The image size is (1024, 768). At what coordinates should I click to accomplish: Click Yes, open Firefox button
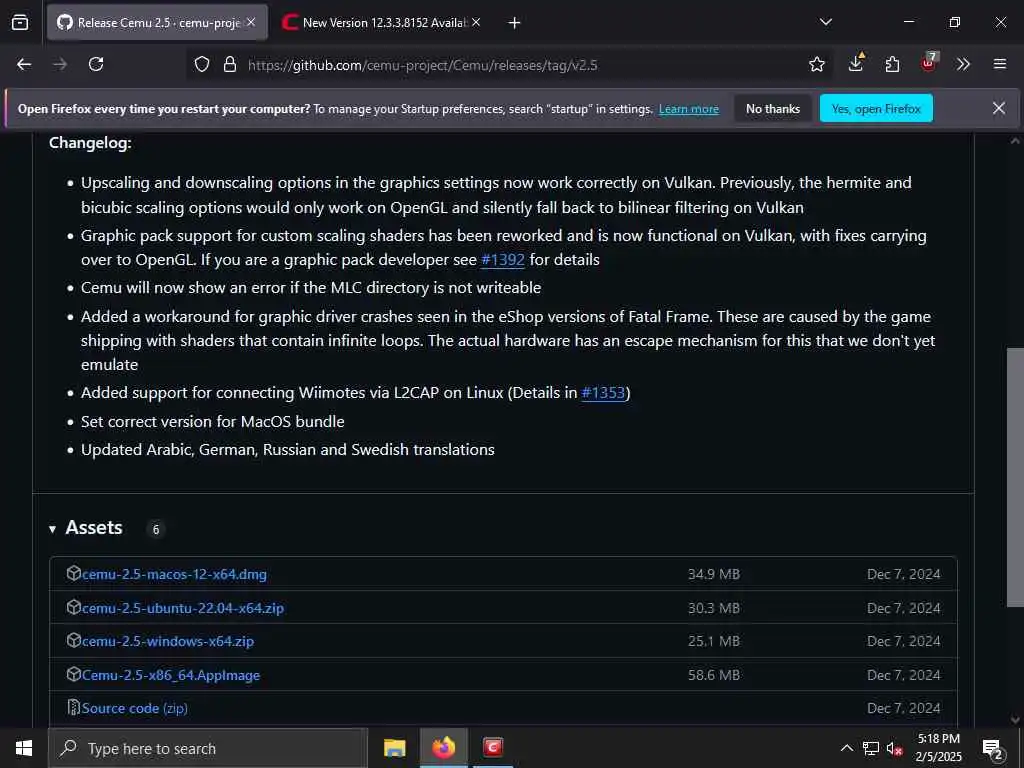tap(876, 108)
